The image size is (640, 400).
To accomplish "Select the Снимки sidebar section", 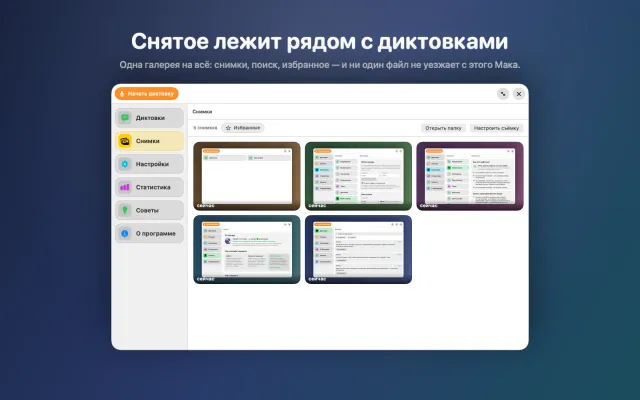I will (x=149, y=141).
